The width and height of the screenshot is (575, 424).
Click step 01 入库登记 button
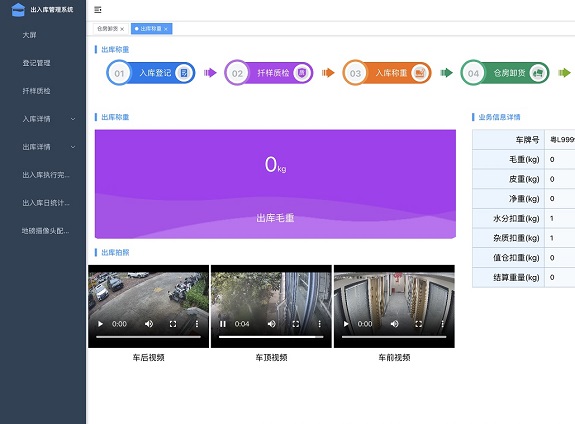point(151,73)
